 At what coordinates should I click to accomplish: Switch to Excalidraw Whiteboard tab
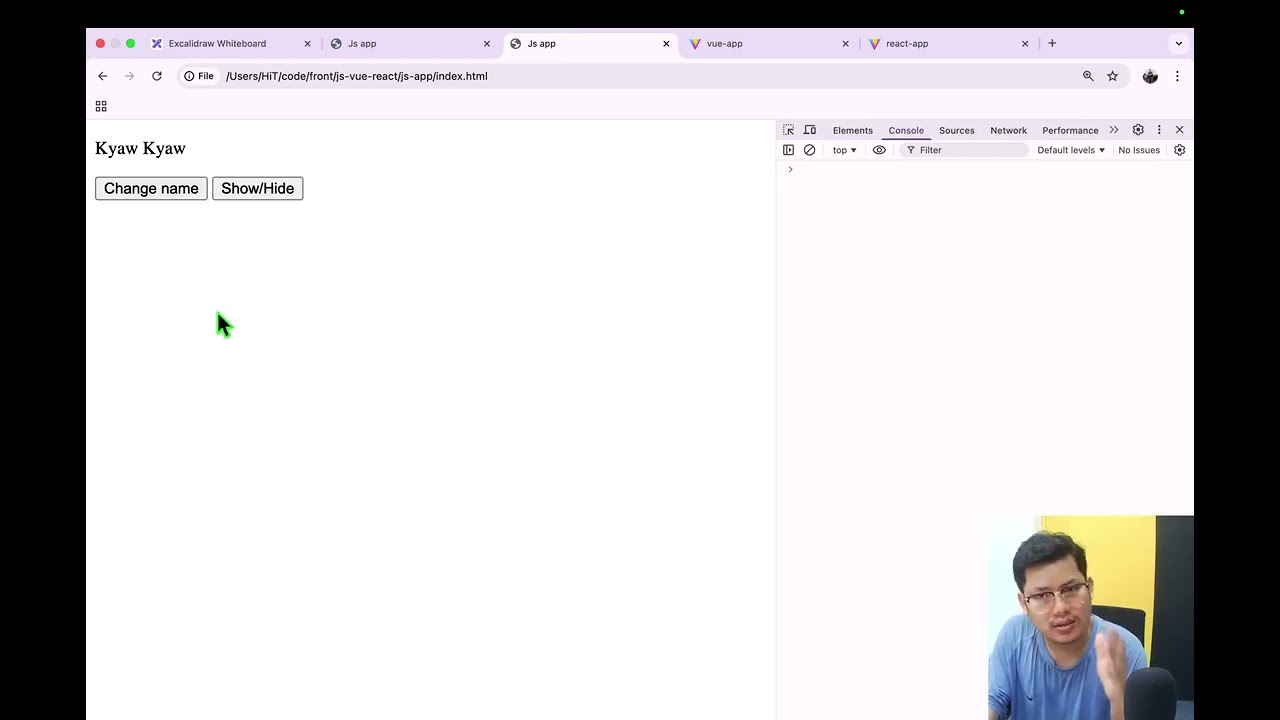(x=217, y=43)
